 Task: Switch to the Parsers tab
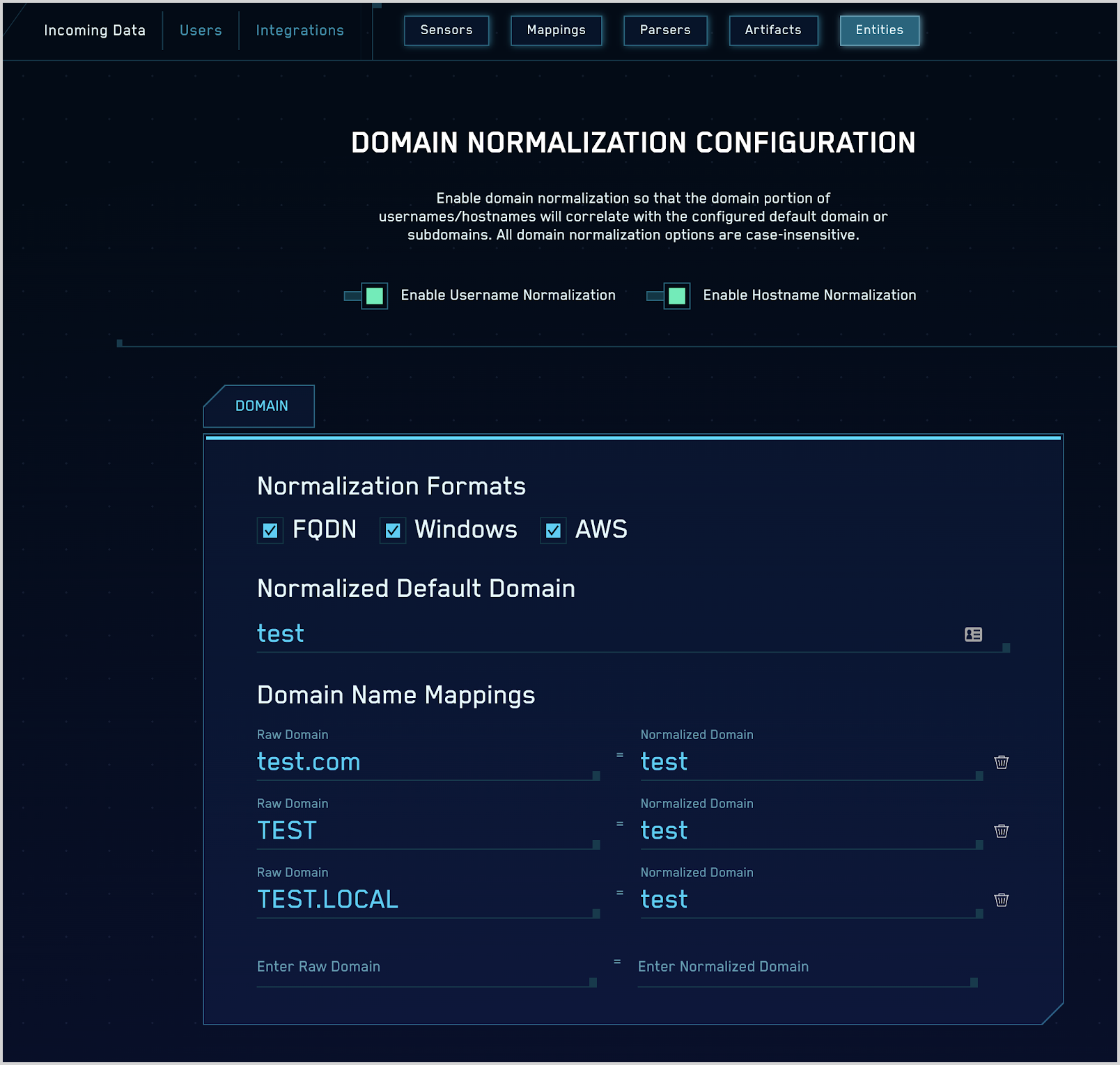coord(664,30)
